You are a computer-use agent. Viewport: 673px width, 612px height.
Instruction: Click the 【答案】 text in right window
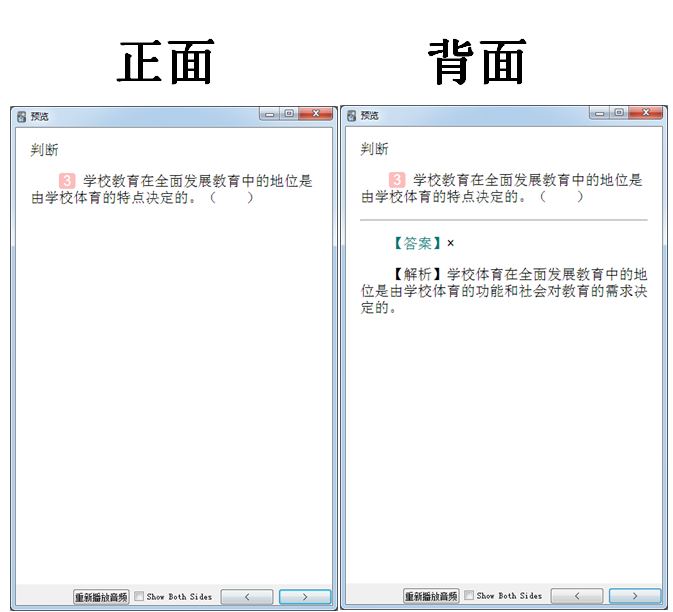pos(418,243)
